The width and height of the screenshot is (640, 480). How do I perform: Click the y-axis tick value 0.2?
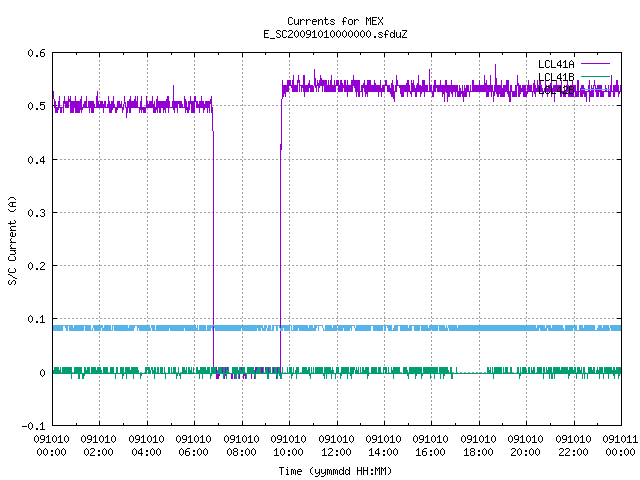[x=36, y=266]
